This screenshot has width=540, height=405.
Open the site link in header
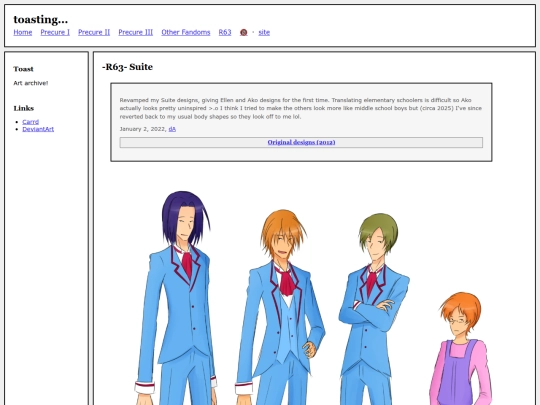coord(264,32)
